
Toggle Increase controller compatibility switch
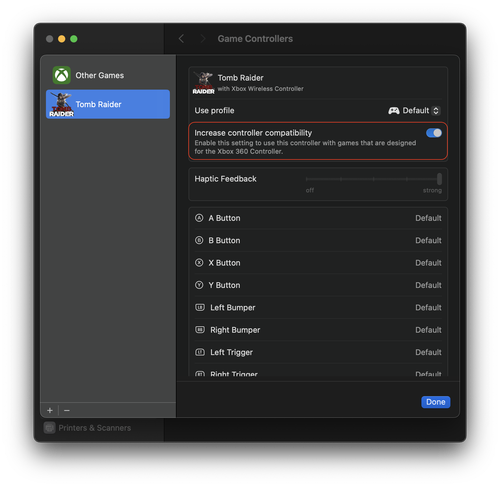[x=434, y=133]
